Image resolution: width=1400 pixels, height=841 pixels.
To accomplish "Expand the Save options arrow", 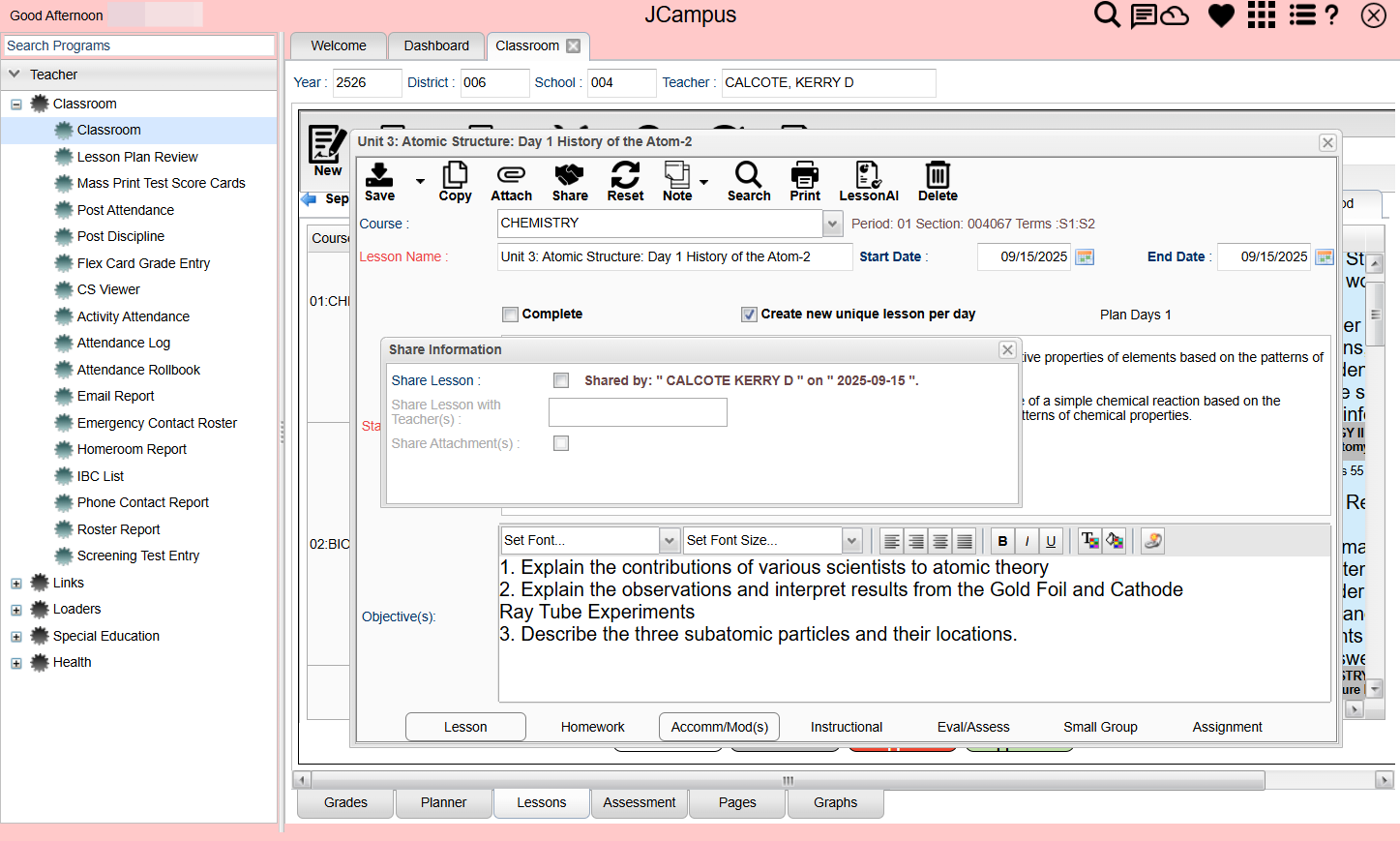I will (x=420, y=181).
